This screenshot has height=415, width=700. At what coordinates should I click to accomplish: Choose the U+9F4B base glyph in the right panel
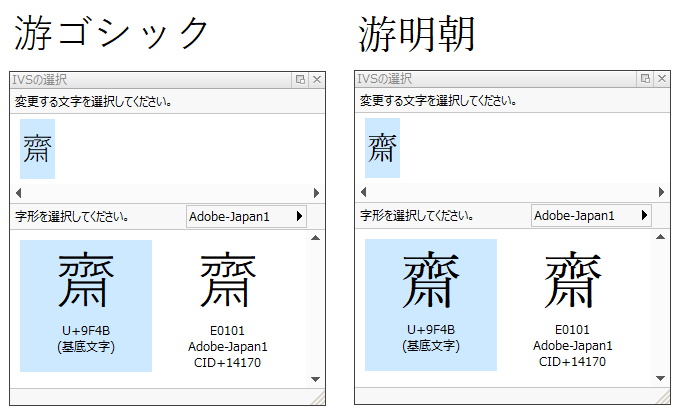tap(431, 305)
